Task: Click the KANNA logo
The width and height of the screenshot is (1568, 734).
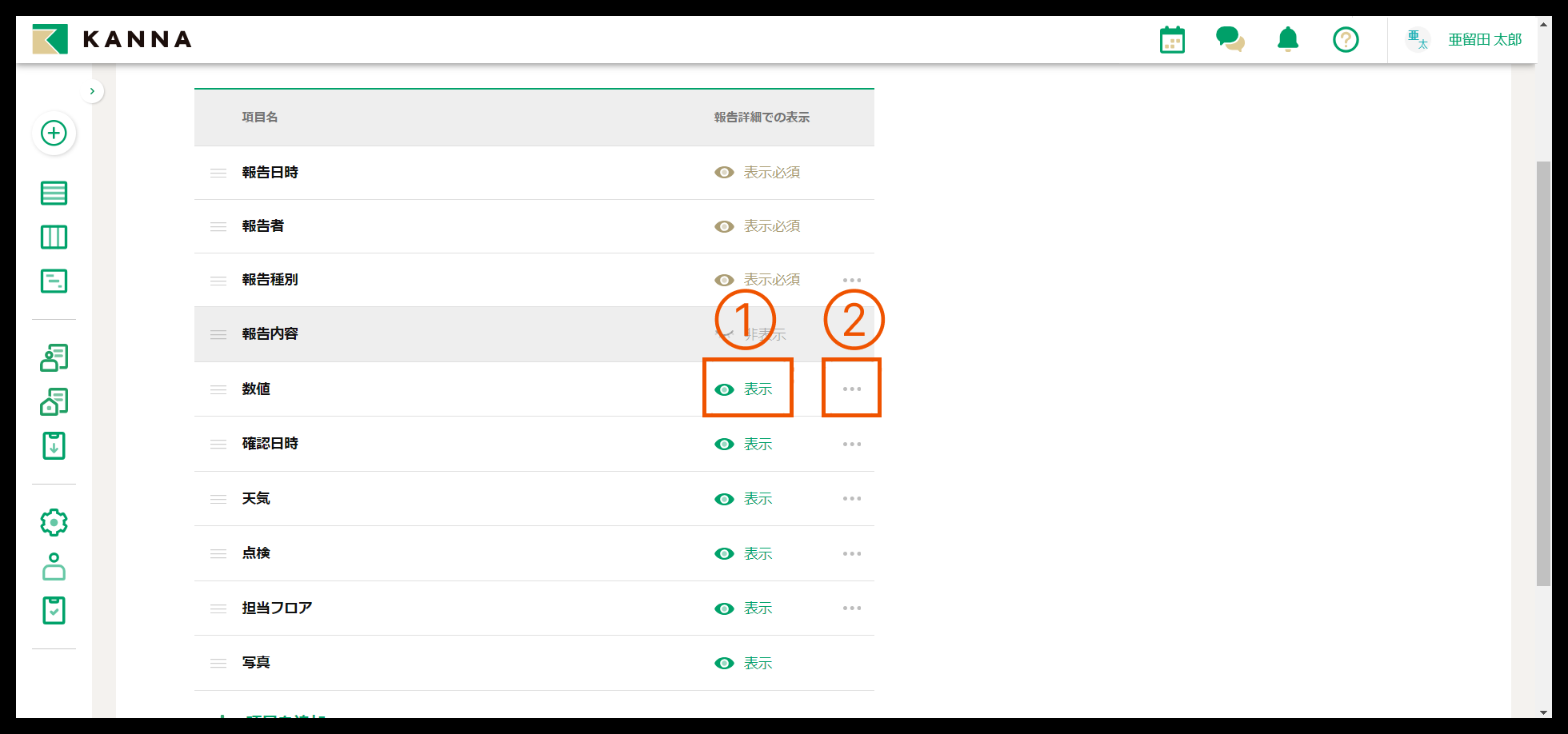Action: [110, 38]
